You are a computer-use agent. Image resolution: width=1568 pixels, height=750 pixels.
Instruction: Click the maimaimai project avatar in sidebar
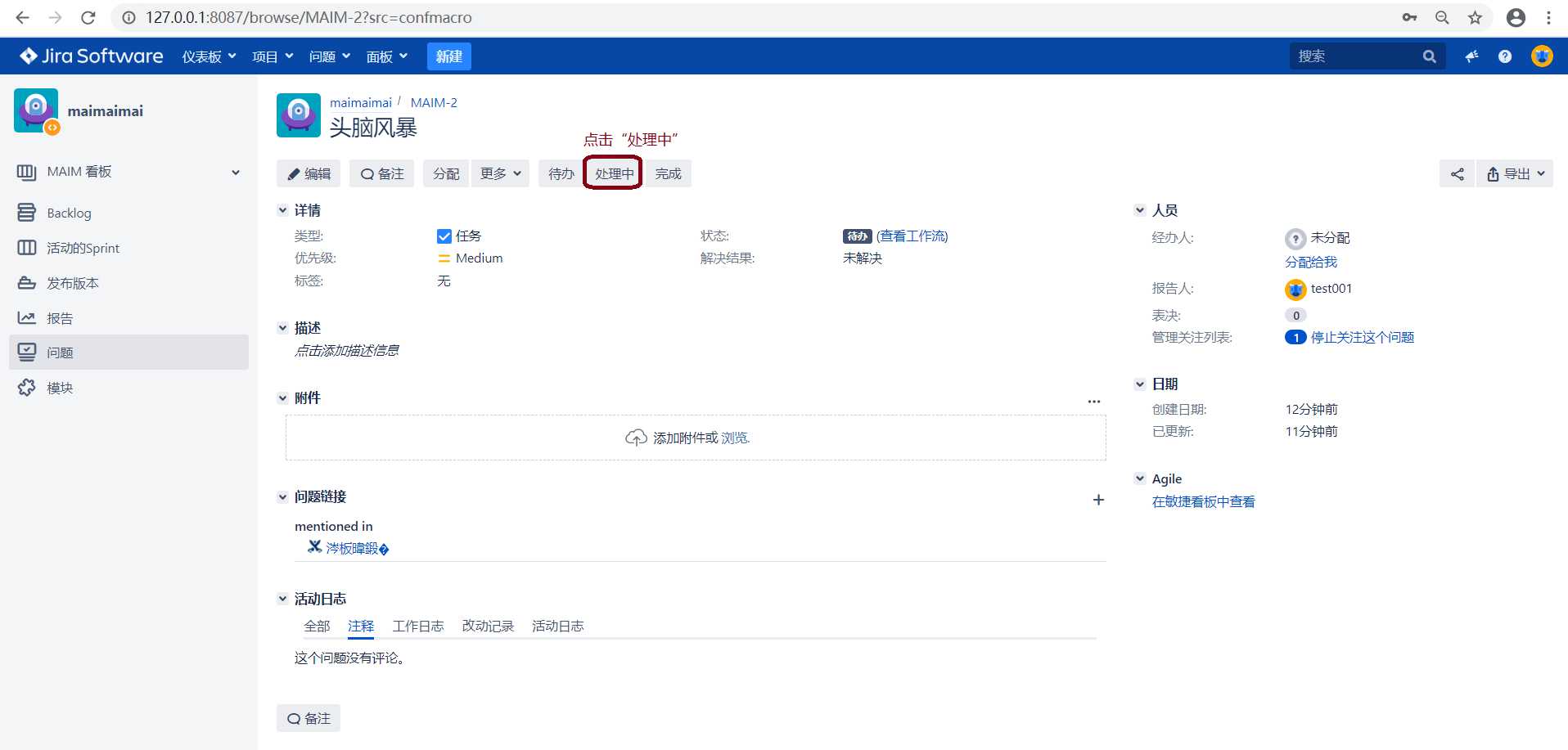click(x=36, y=110)
